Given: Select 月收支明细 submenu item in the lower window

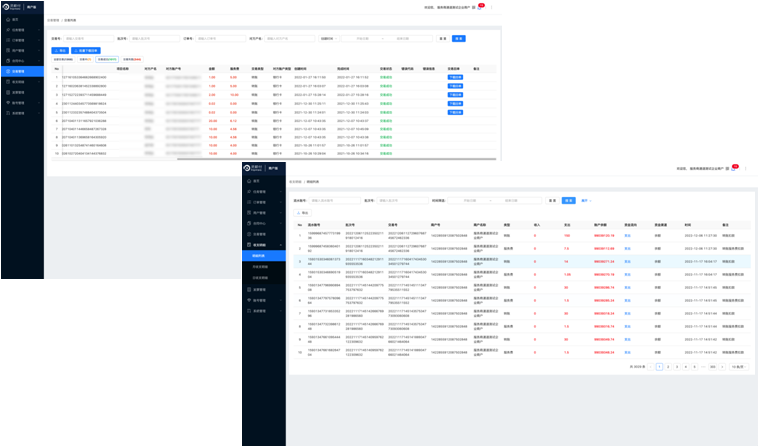Looking at the screenshot, I should (264, 267).
